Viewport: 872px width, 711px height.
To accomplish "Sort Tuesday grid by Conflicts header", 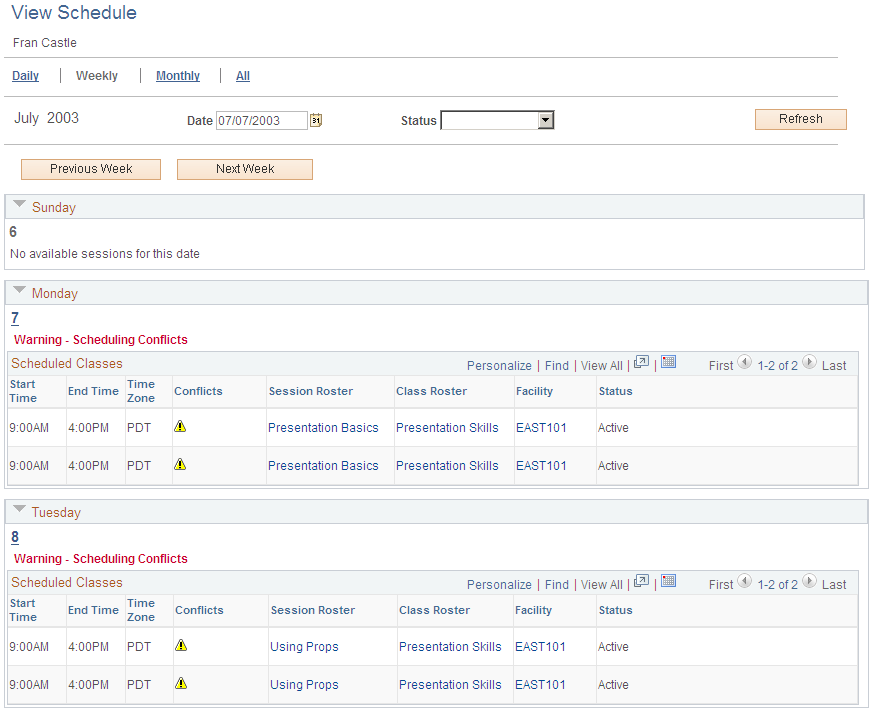I will [199, 610].
